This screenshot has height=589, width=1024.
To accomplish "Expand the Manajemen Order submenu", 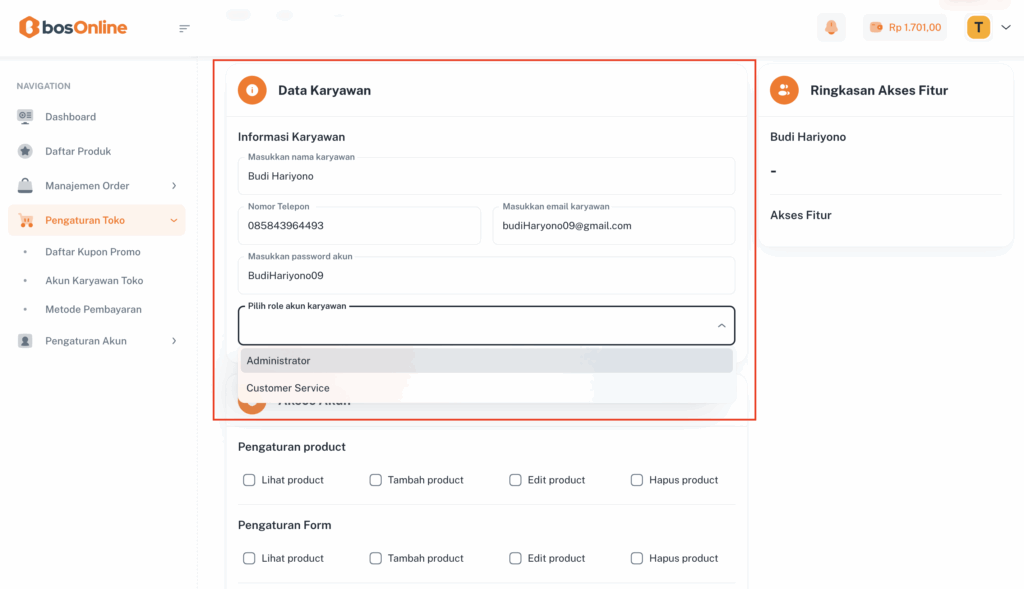I will (x=174, y=186).
